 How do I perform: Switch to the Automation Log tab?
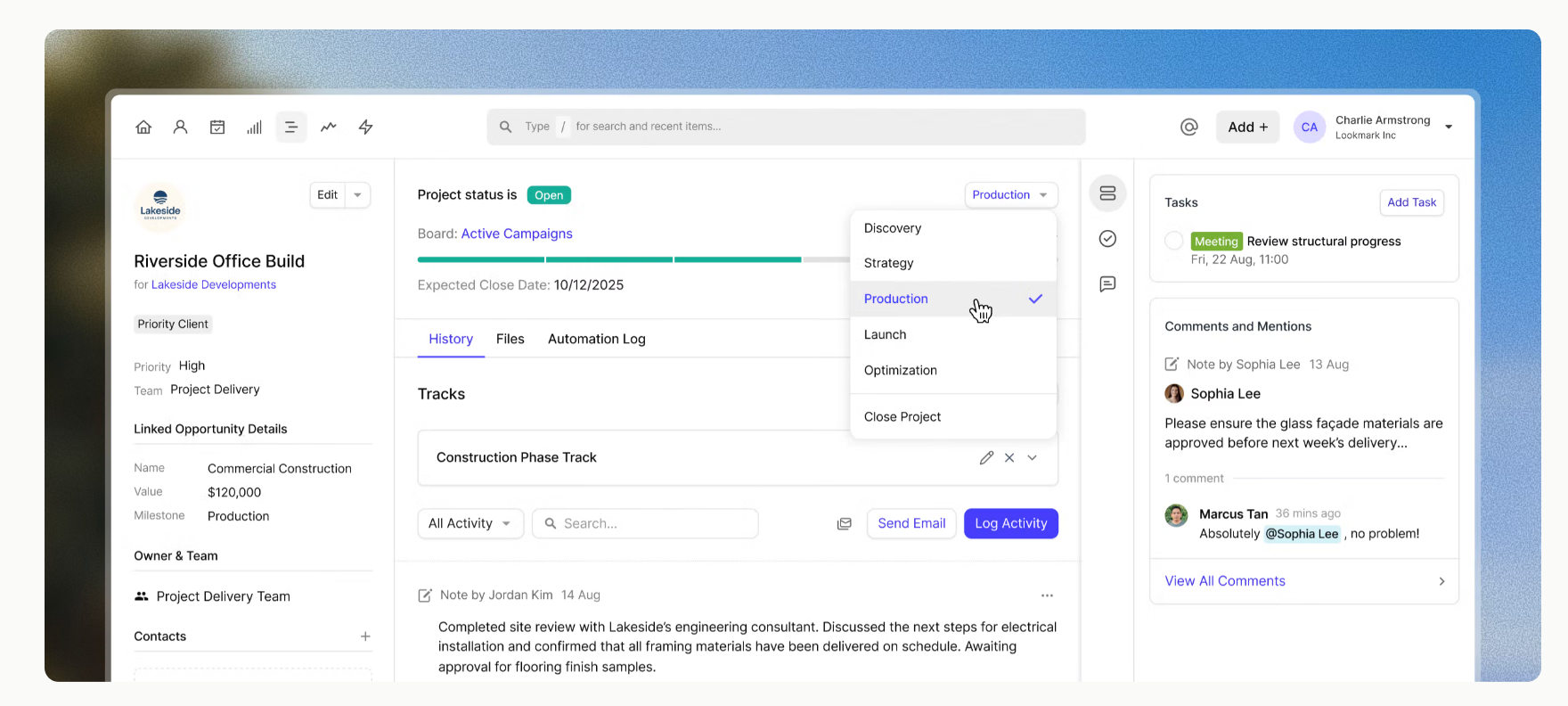pyautogui.click(x=597, y=339)
